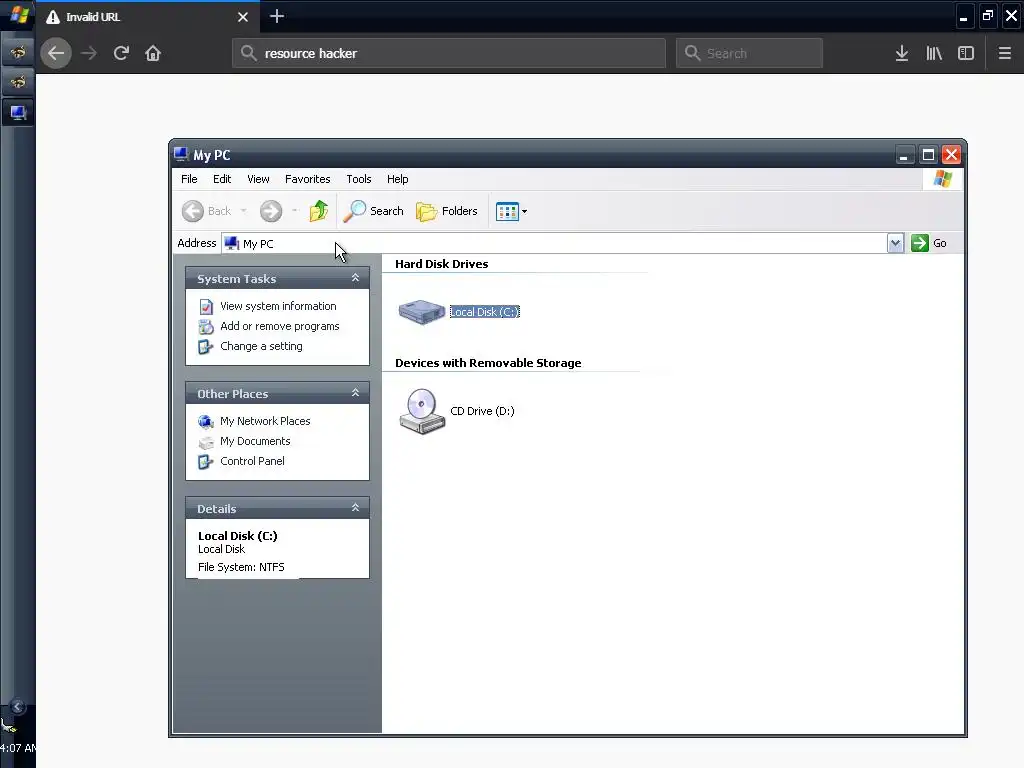Click the Windows start logo
The height and width of the screenshot is (768, 1024).
coord(19,14)
